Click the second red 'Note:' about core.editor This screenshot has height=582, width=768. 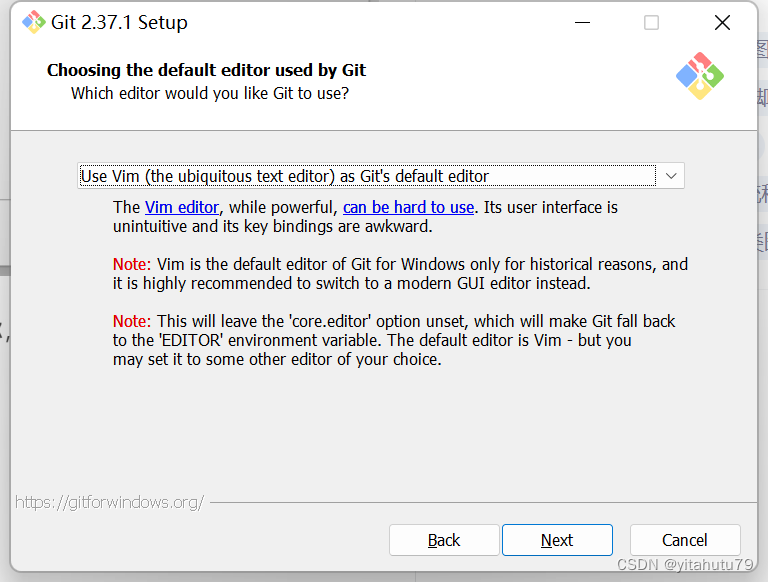(132, 321)
